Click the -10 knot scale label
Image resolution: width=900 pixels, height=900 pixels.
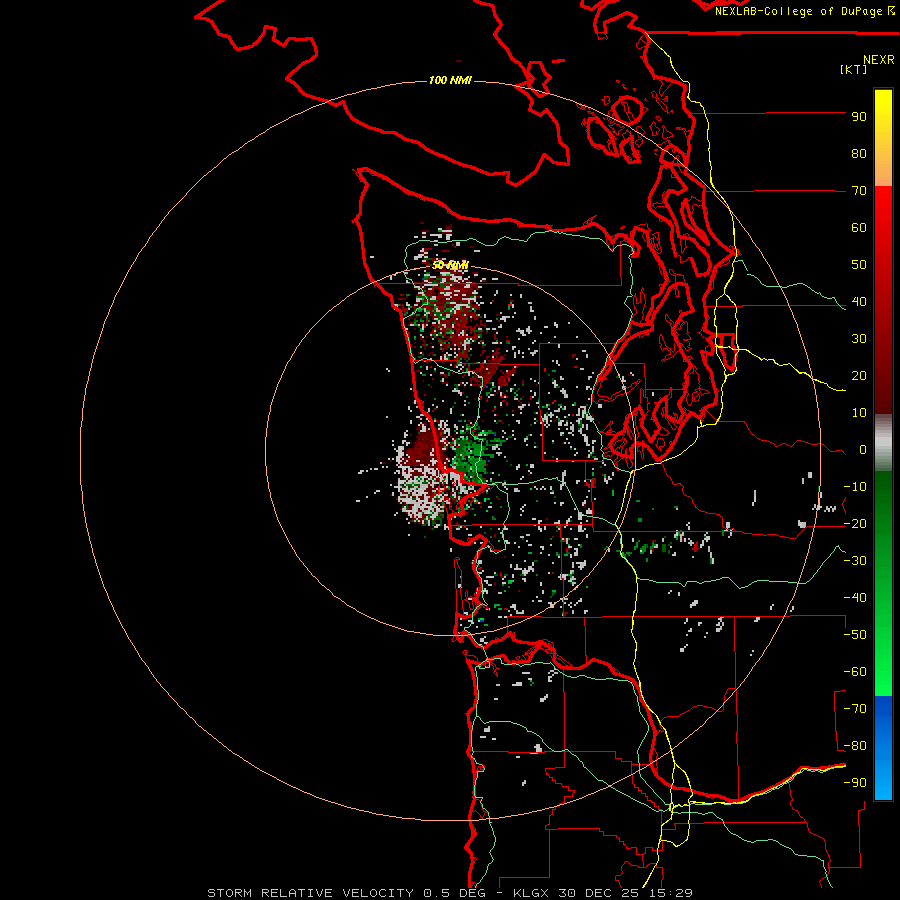[855, 487]
